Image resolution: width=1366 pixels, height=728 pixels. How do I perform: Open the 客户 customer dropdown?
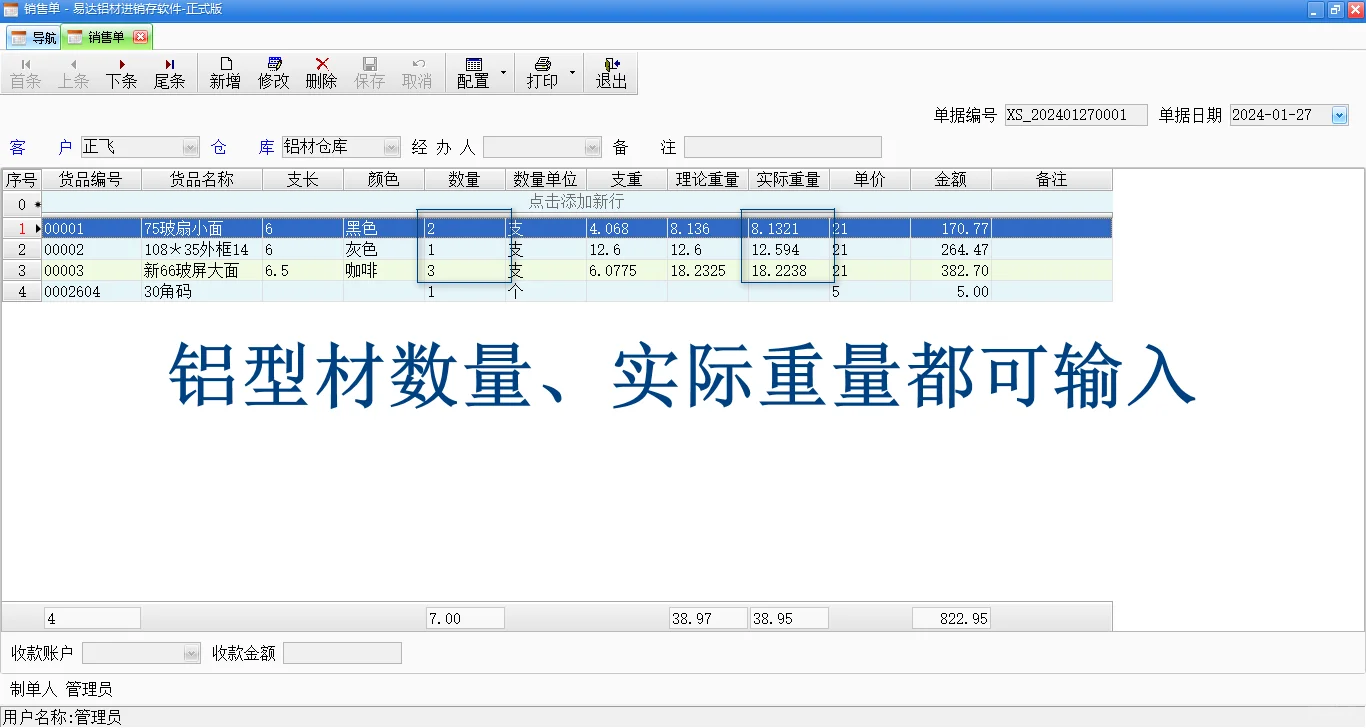point(190,146)
